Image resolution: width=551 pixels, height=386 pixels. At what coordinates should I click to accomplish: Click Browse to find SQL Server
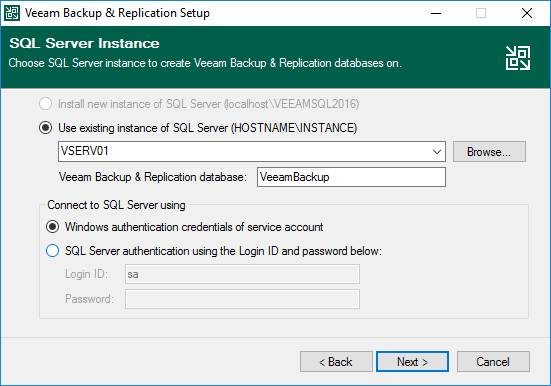(x=489, y=152)
